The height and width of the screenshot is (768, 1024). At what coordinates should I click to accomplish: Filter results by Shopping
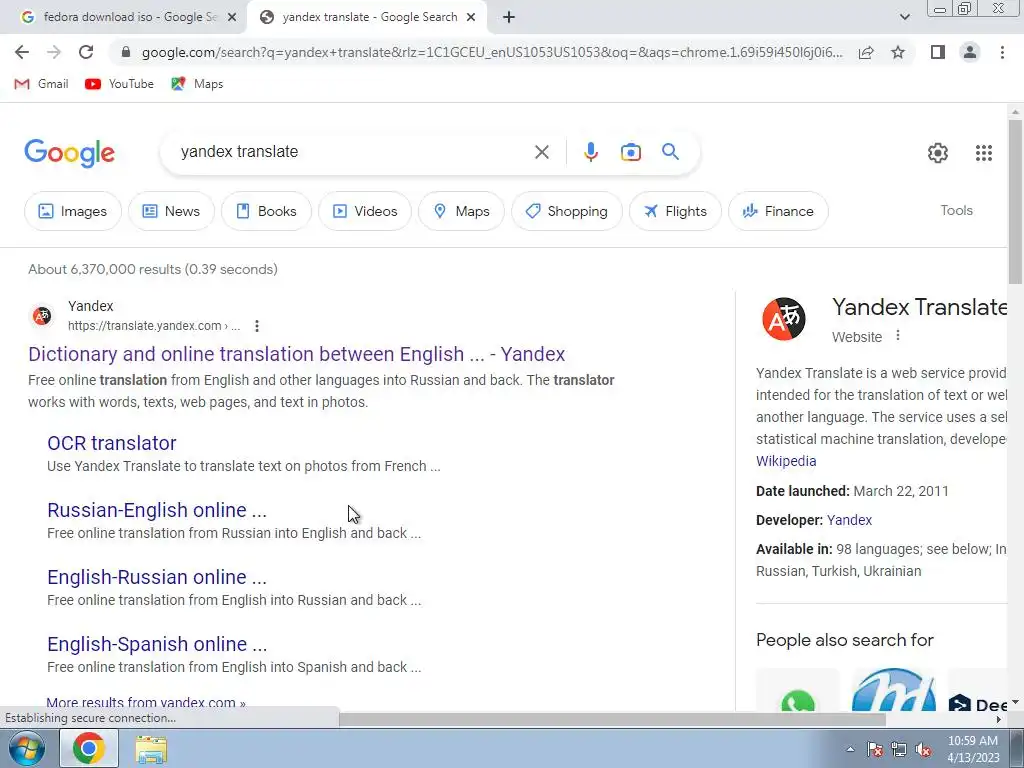pos(567,211)
